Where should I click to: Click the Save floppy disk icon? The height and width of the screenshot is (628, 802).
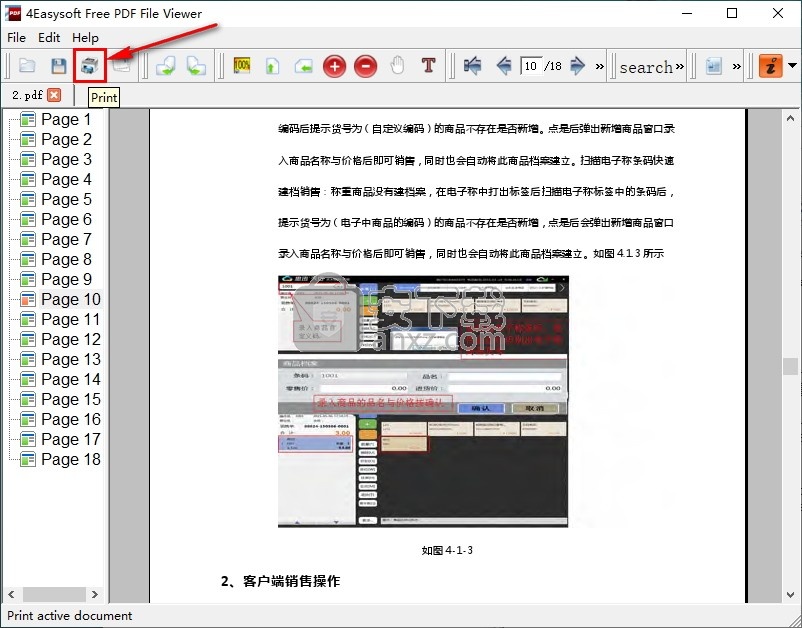[x=59, y=66]
